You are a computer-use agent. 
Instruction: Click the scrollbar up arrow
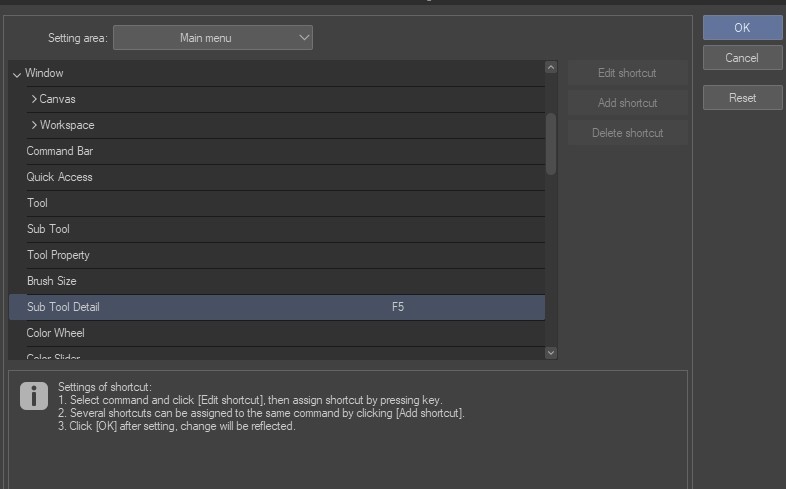tap(551, 67)
